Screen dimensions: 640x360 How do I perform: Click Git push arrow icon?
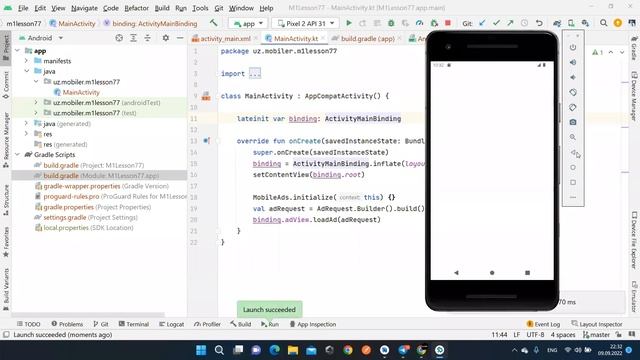(x=510, y=23)
